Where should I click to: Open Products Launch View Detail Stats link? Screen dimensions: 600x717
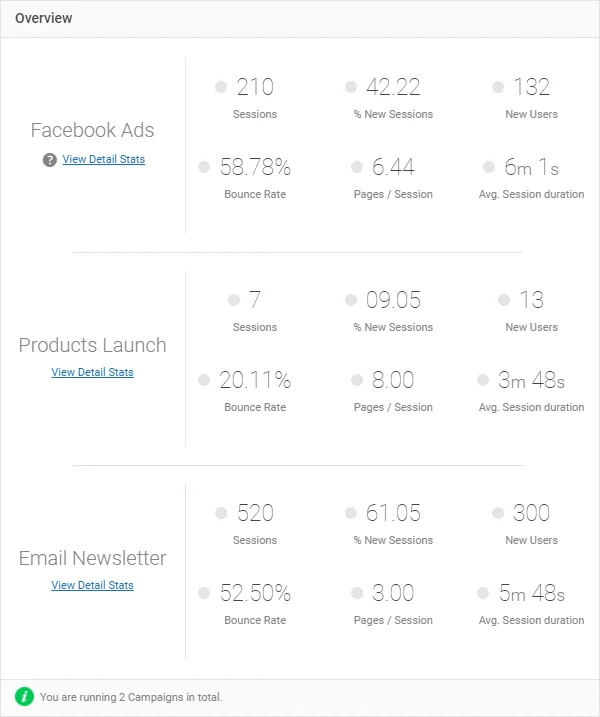(92, 372)
